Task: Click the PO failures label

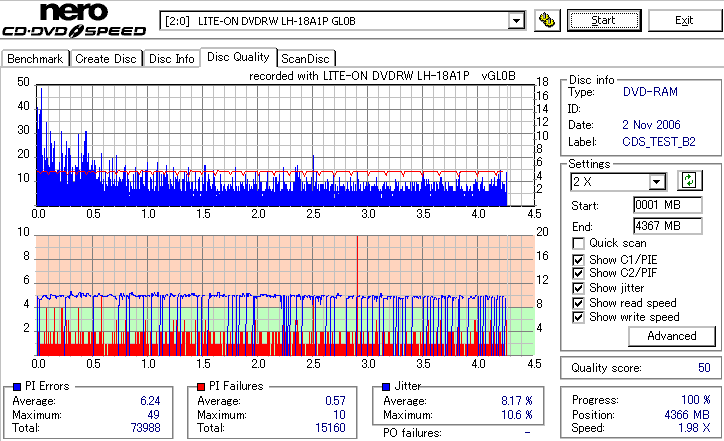Action: (x=412, y=433)
